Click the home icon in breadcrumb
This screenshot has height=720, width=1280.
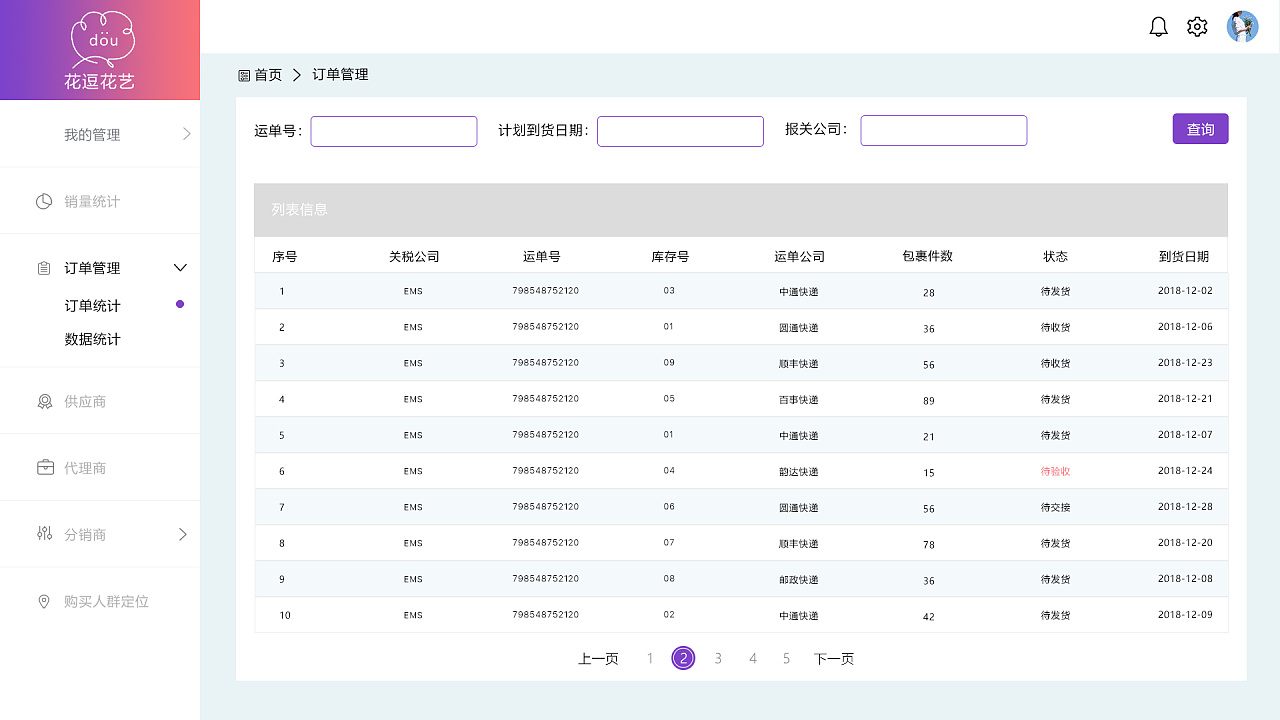(244, 75)
